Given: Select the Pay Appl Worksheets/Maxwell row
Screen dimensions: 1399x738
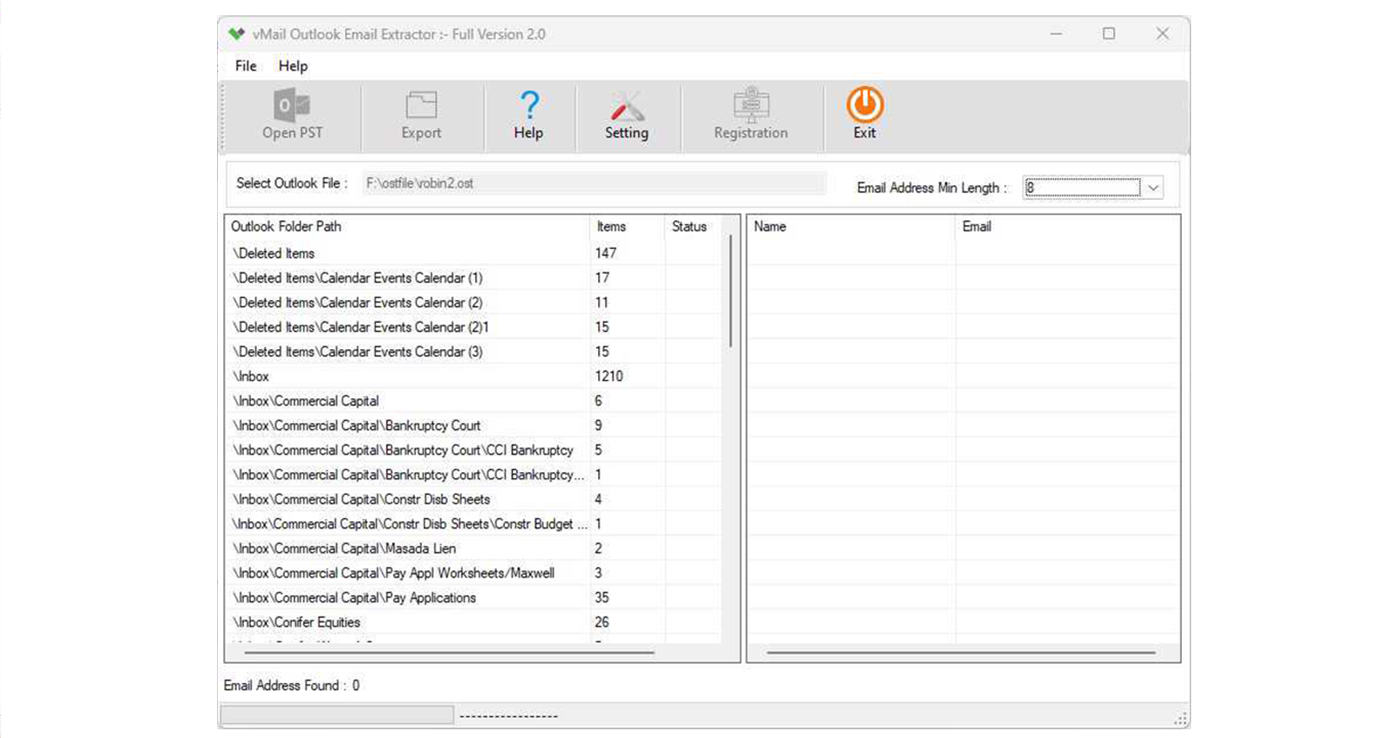Looking at the screenshot, I should 473,573.
